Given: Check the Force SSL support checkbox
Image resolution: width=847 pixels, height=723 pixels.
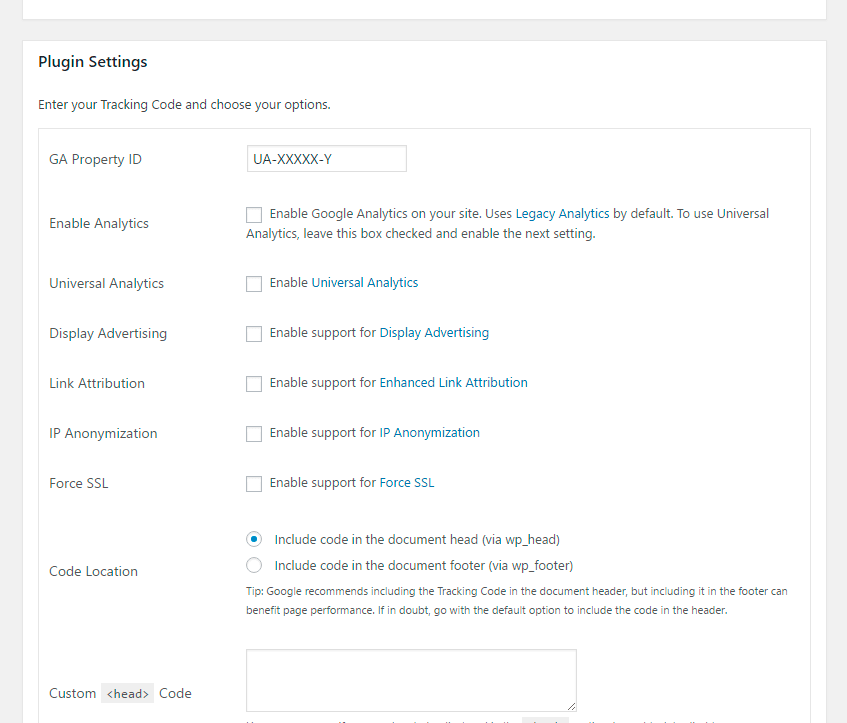Looking at the screenshot, I should coord(254,483).
